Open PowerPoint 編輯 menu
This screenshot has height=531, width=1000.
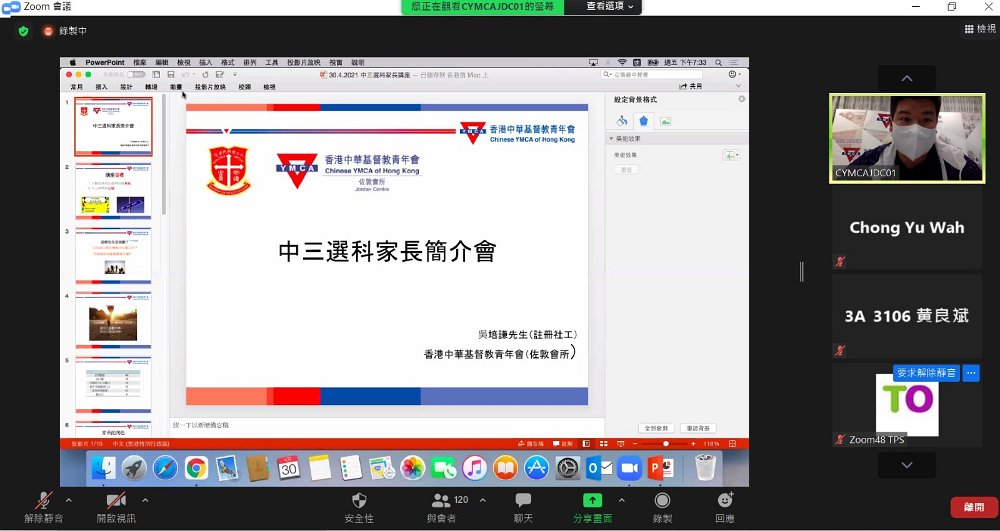click(x=162, y=62)
